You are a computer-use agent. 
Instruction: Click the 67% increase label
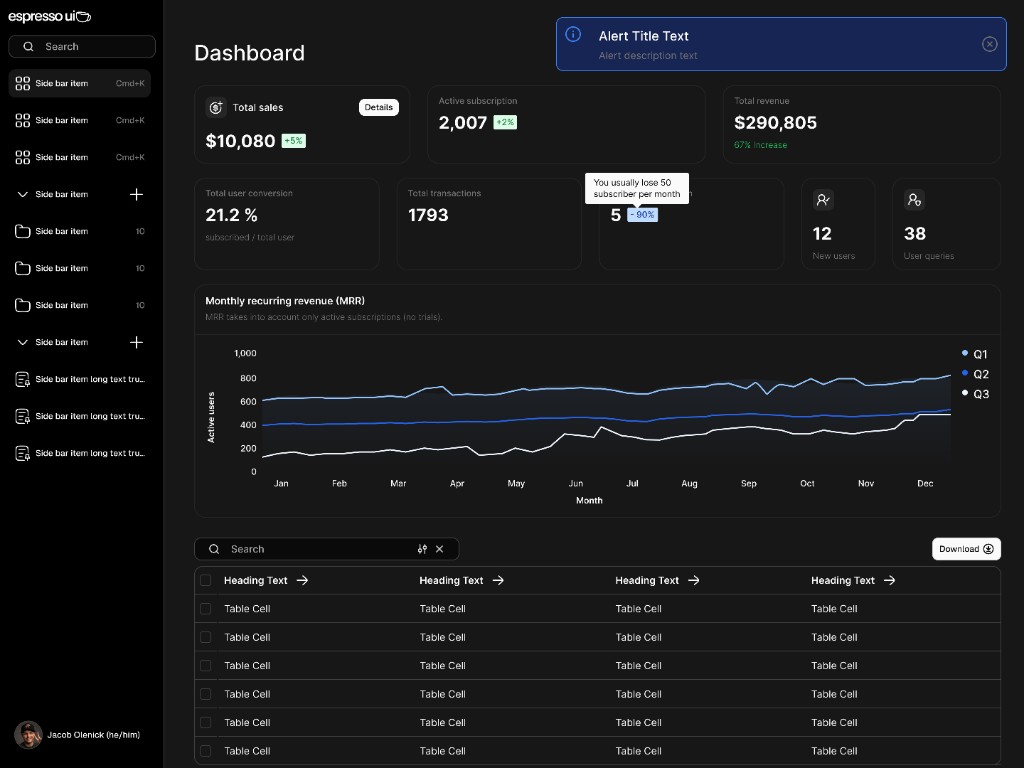coord(760,145)
